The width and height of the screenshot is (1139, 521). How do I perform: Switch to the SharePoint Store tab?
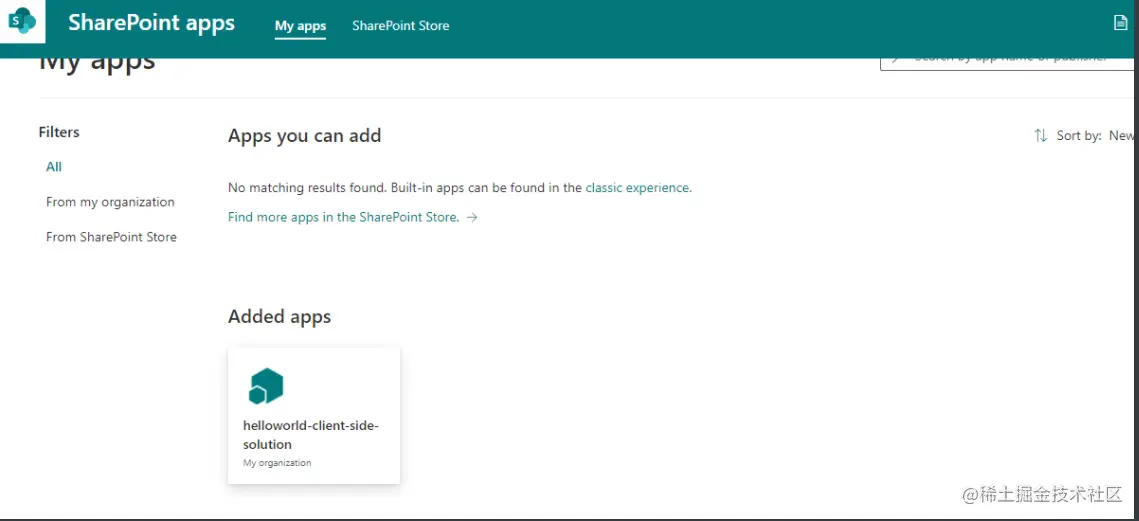[401, 25]
